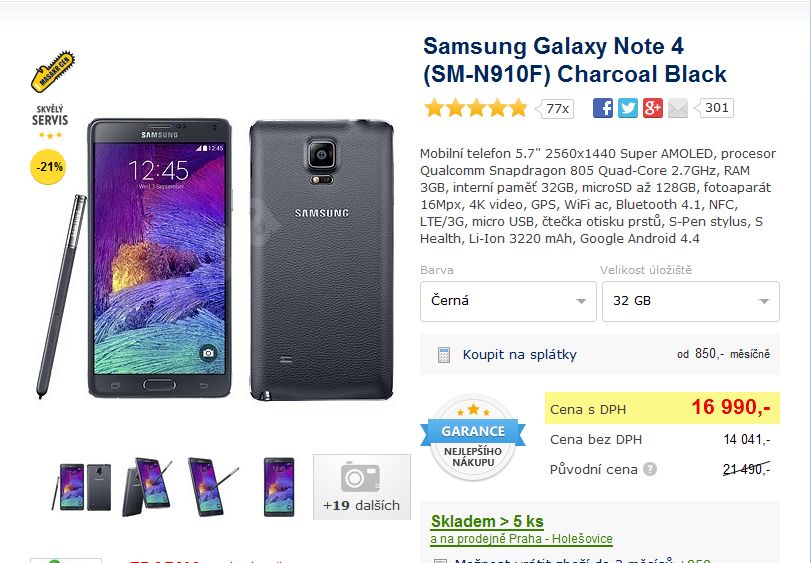The width and height of the screenshot is (811, 563).
Task: Send the product by email icon
Action: click(678, 108)
